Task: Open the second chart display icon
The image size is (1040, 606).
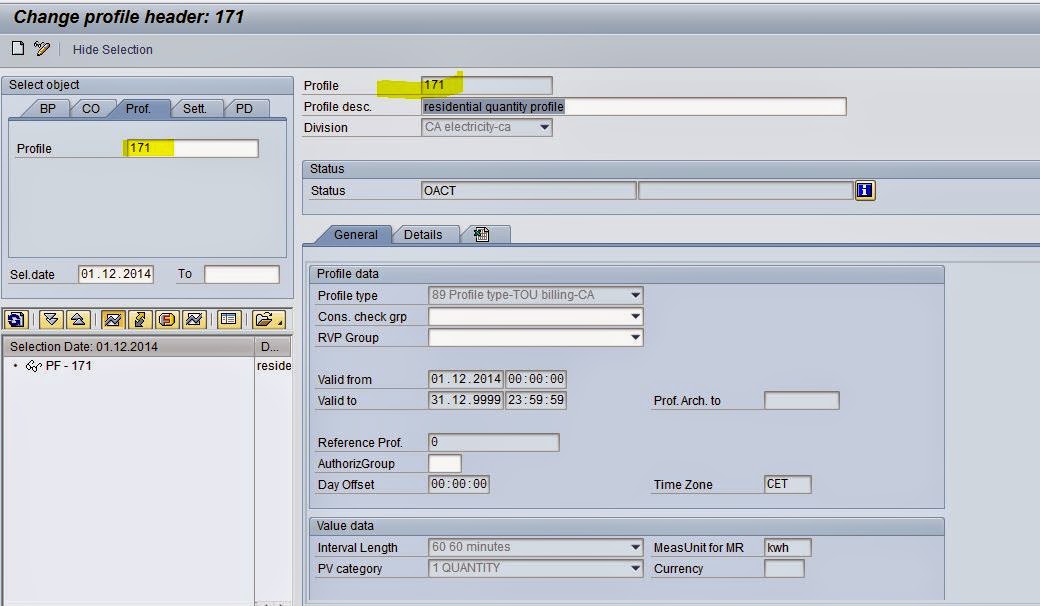Action: coord(195,318)
